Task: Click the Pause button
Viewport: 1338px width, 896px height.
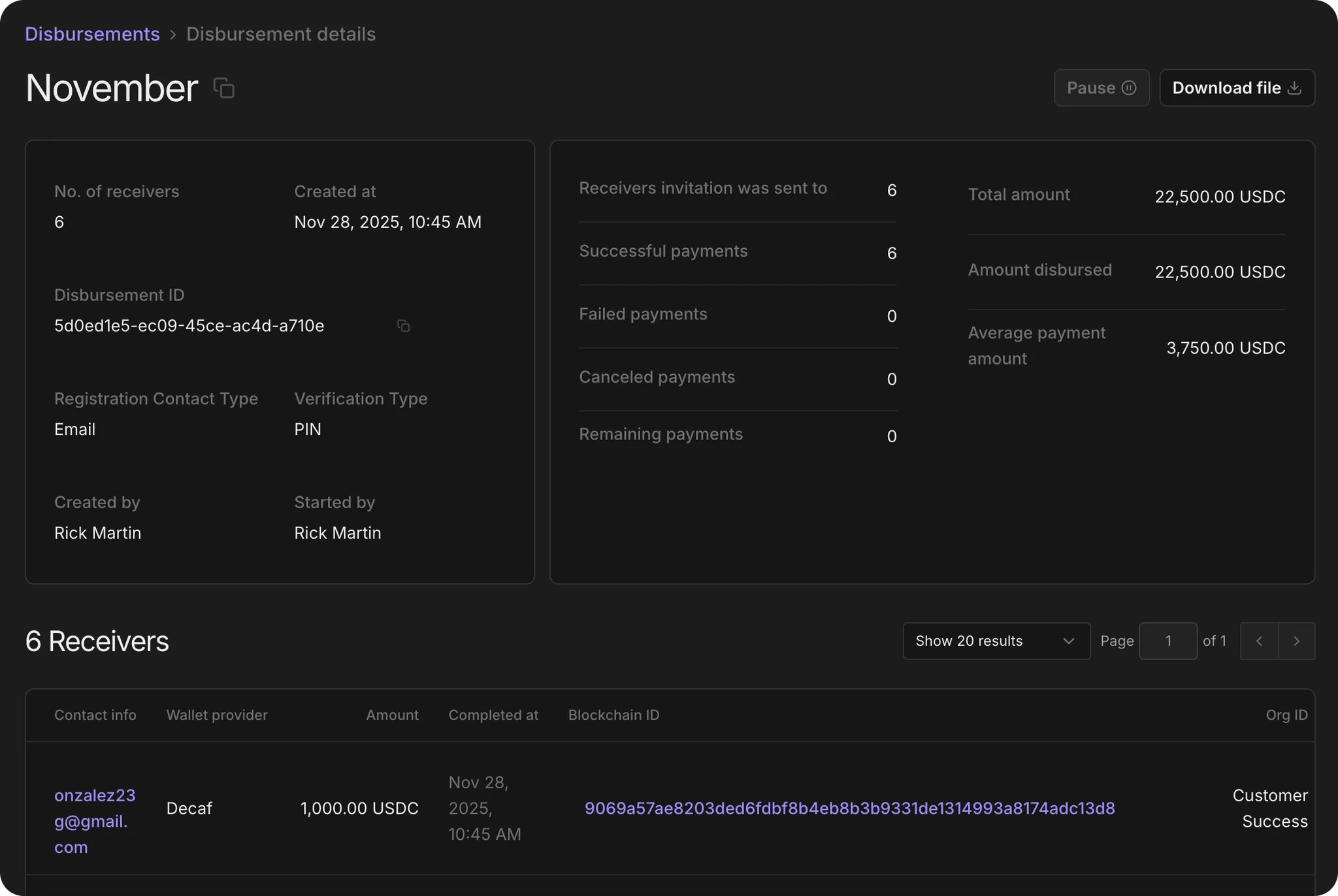Action: coord(1101,88)
